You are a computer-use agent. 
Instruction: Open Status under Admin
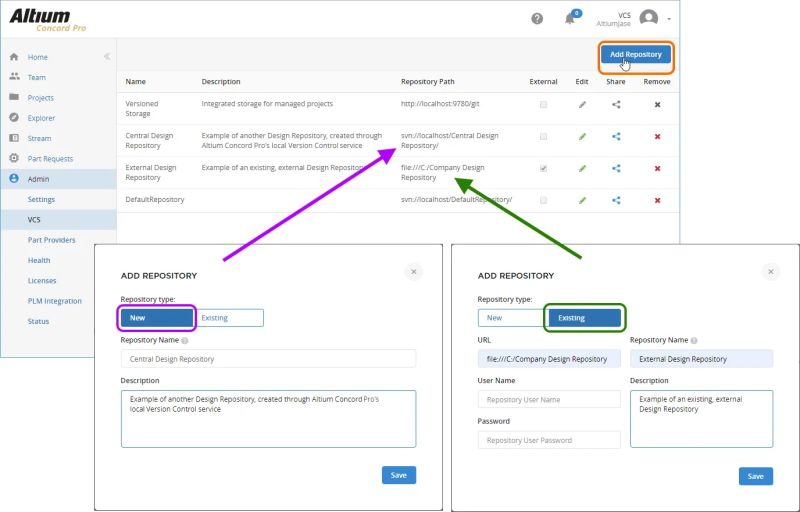[x=38, y=322]
